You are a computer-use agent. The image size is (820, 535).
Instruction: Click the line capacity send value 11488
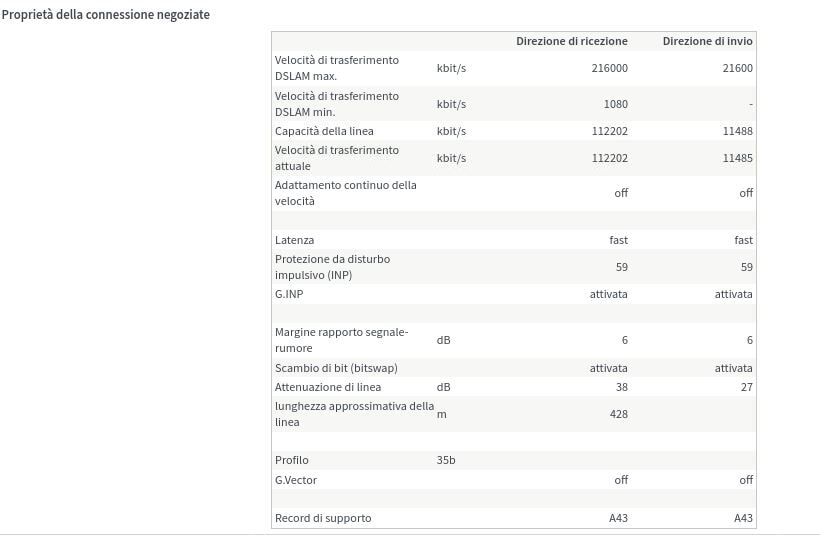tap(737, 131)
